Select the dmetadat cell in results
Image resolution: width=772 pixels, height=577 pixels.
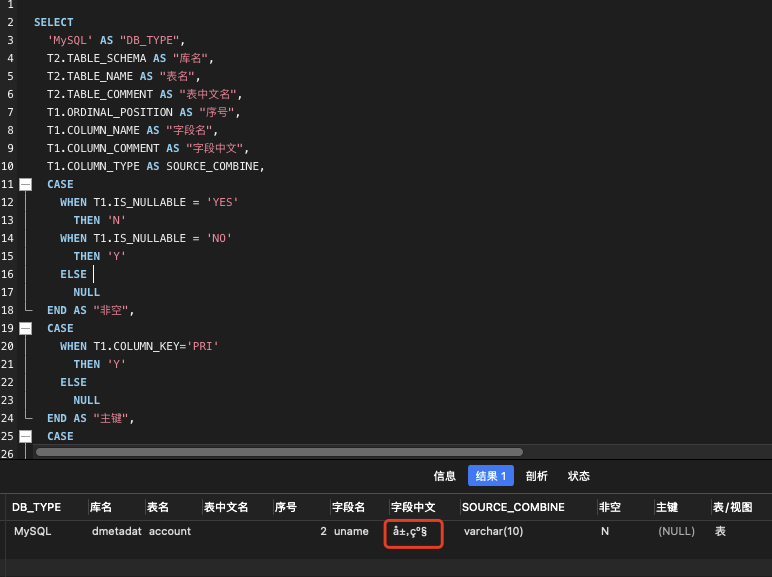click(x=117, y=531)
